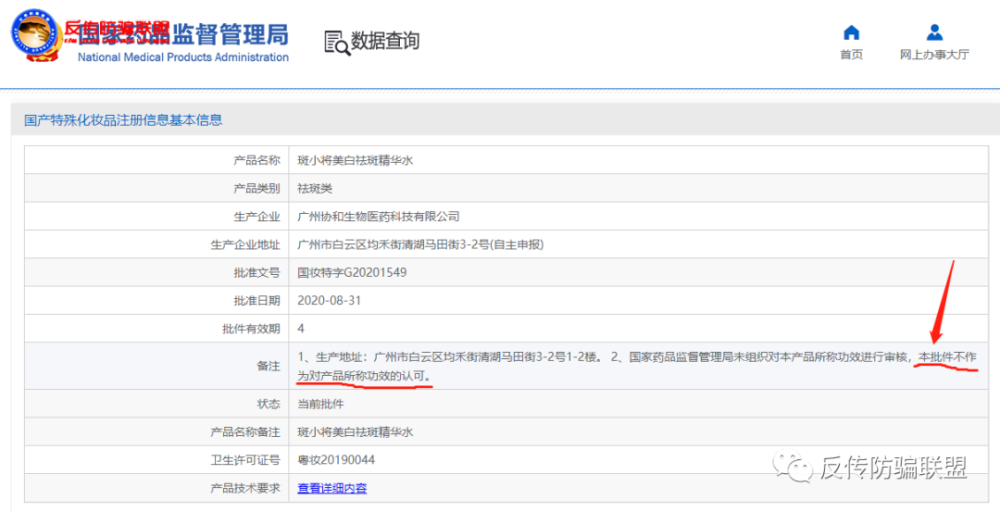Select the 备注 row label
1000x512 pixels.
pos(268,367)
